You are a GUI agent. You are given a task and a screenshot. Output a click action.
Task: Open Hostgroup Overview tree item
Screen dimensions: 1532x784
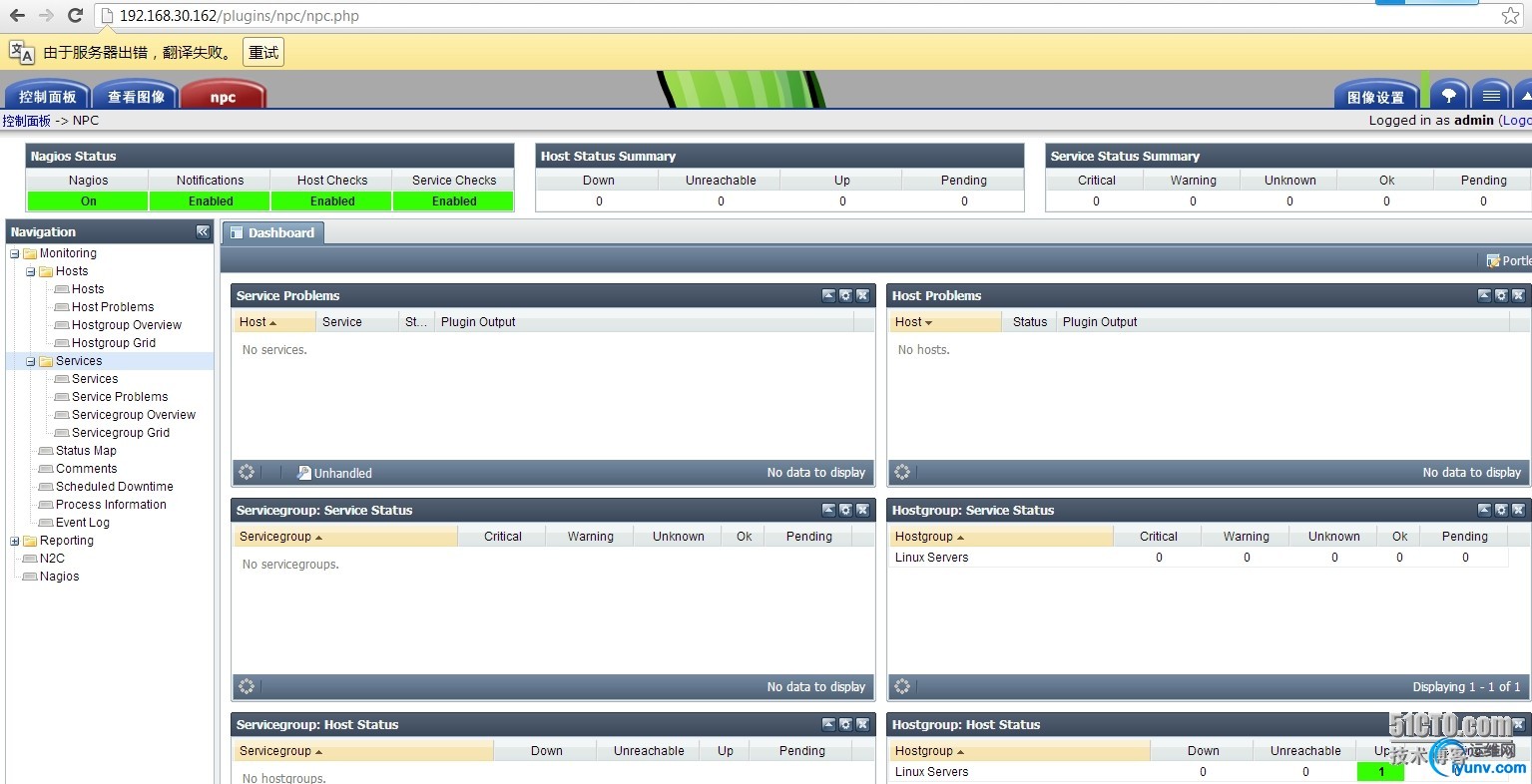127,325
